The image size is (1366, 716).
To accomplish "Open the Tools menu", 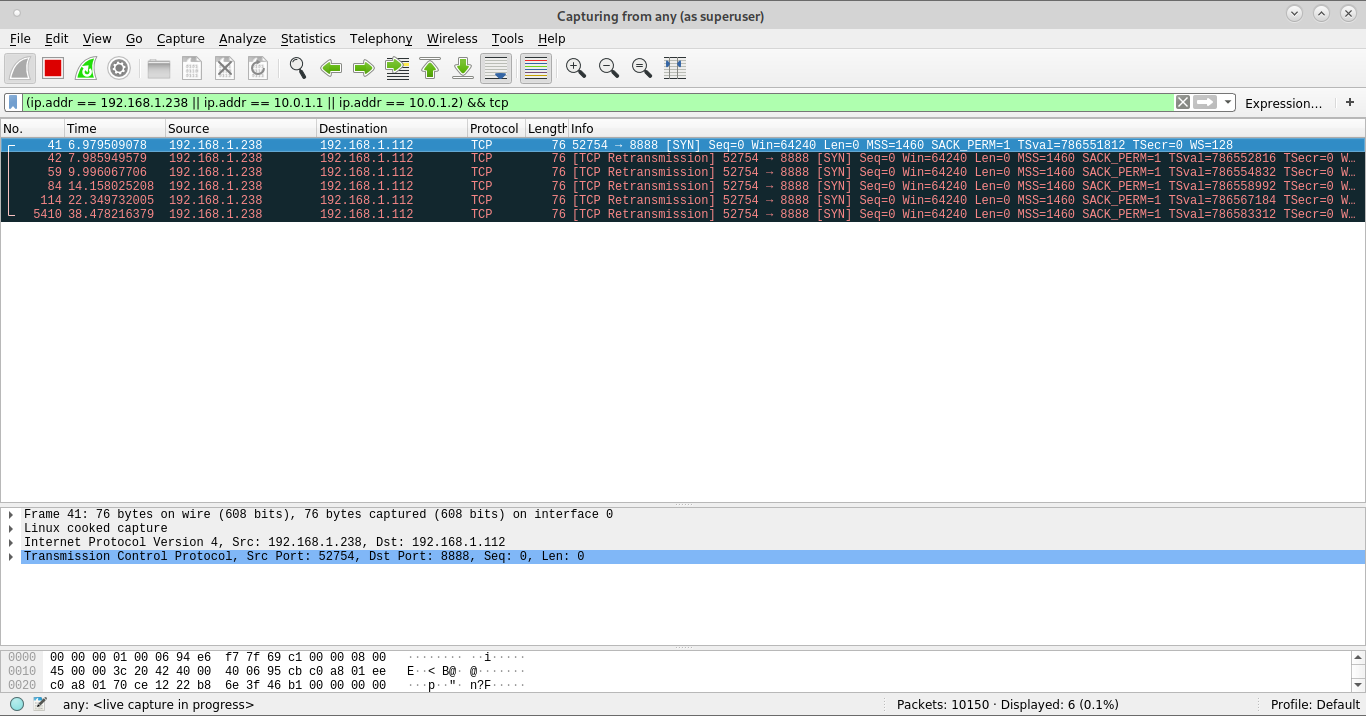I will click(x=508, y=38).
